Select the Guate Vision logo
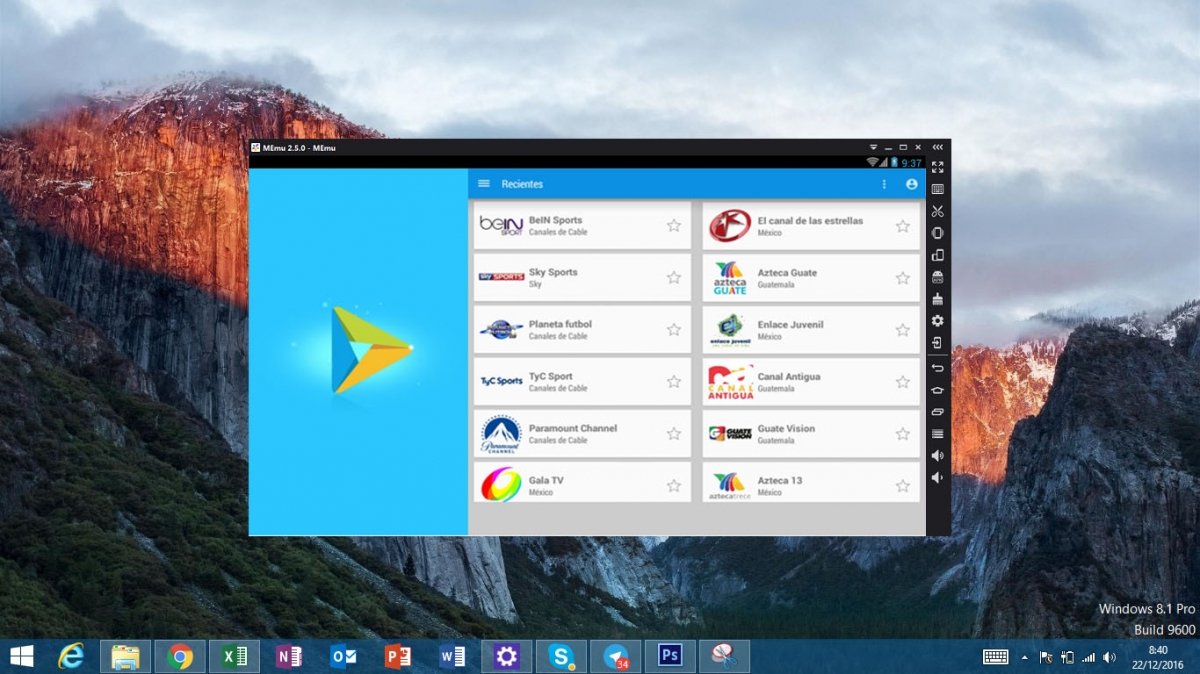The image size is (1200, 674). 730,434
